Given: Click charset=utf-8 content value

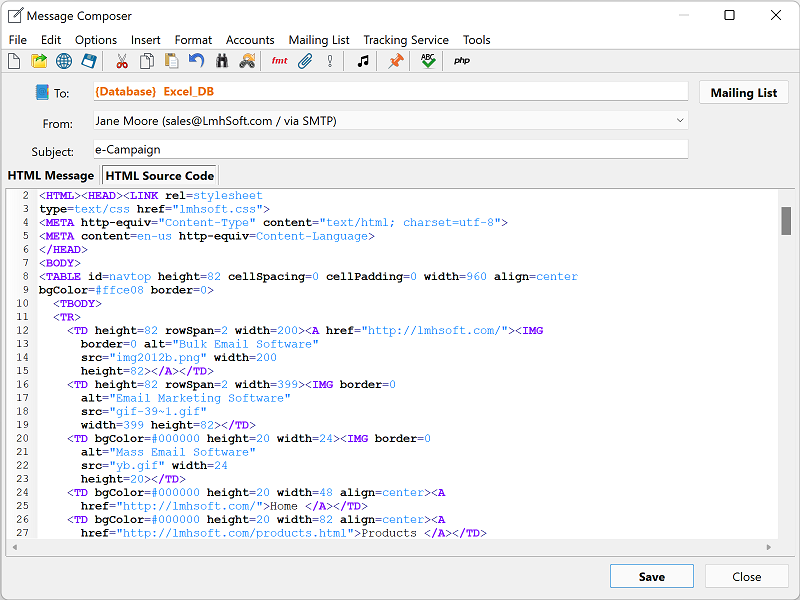Looking at the screenshot, I should point(448,222).
